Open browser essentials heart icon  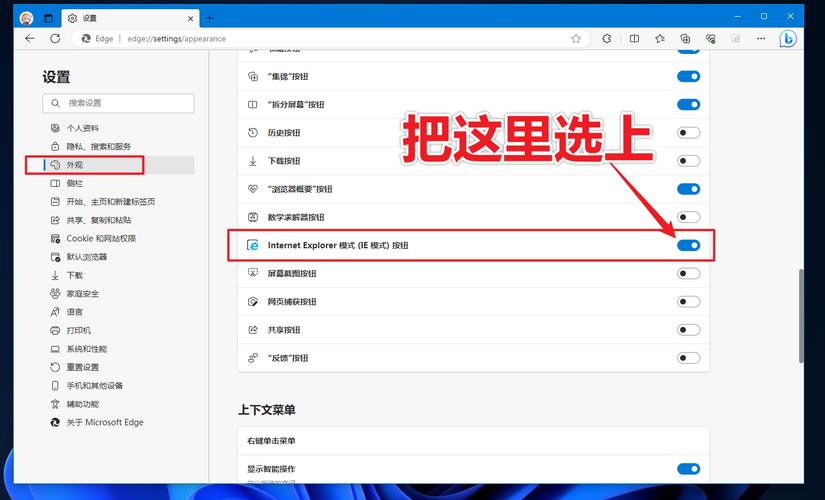coord(711,38)
